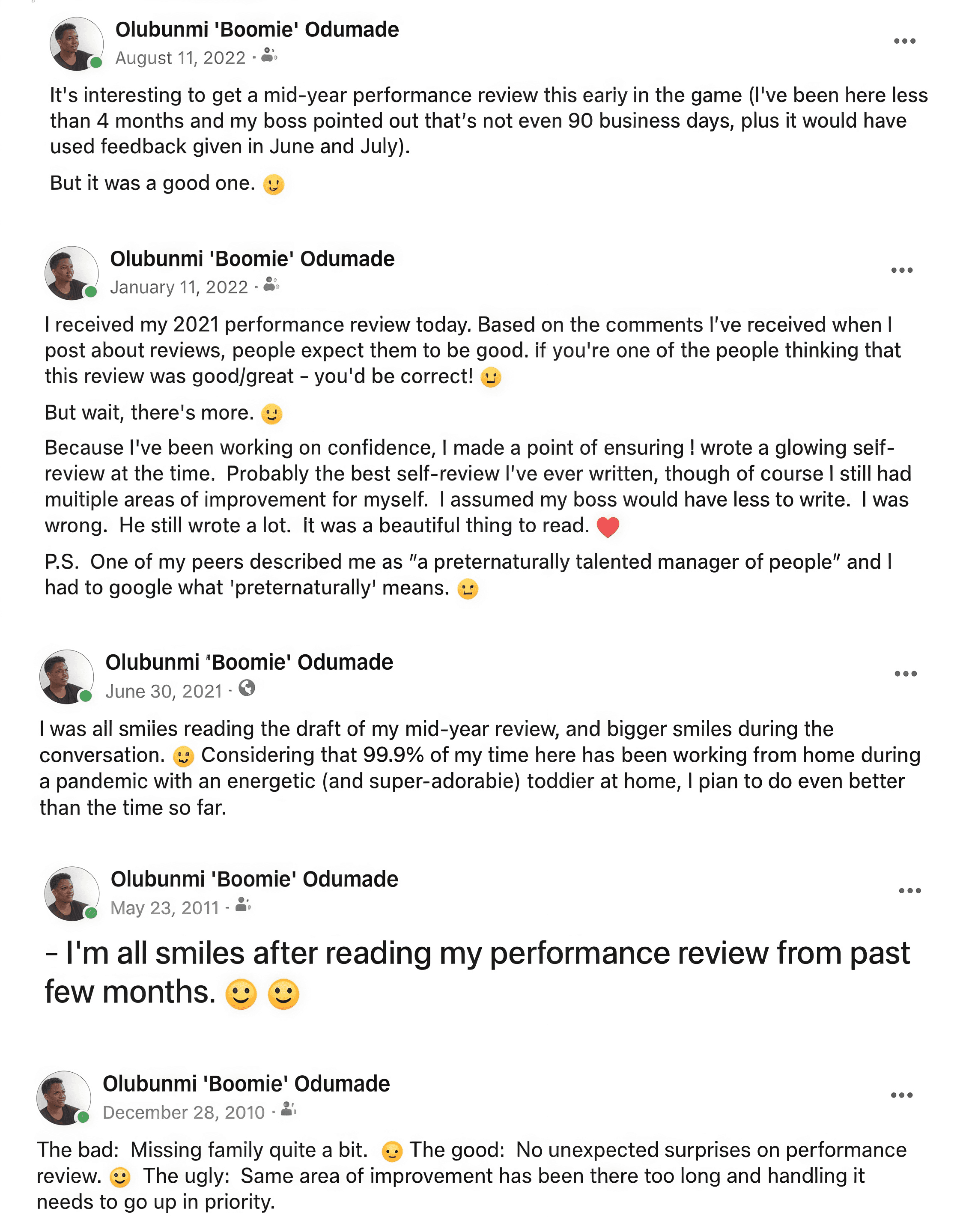Open options menu on June 30, 2021 post
Screen dimensions: 975x1232
coord(905,674)
